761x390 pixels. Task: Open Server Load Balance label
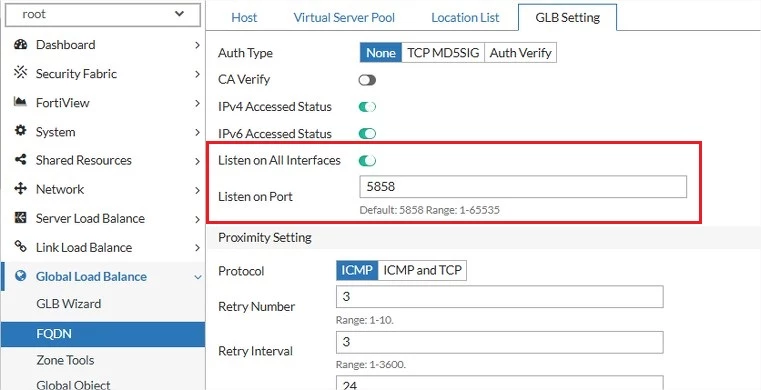click(x=90, y=218)
